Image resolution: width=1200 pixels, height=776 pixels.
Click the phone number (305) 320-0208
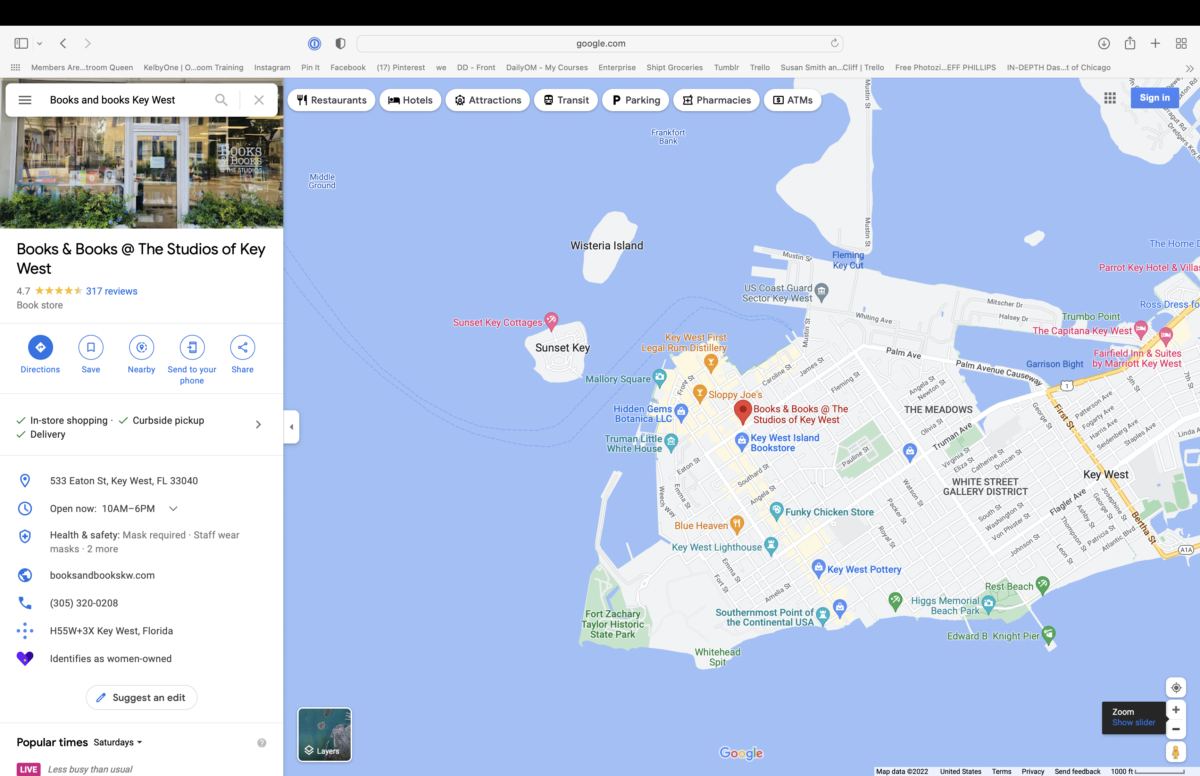(x=84, y=603)
